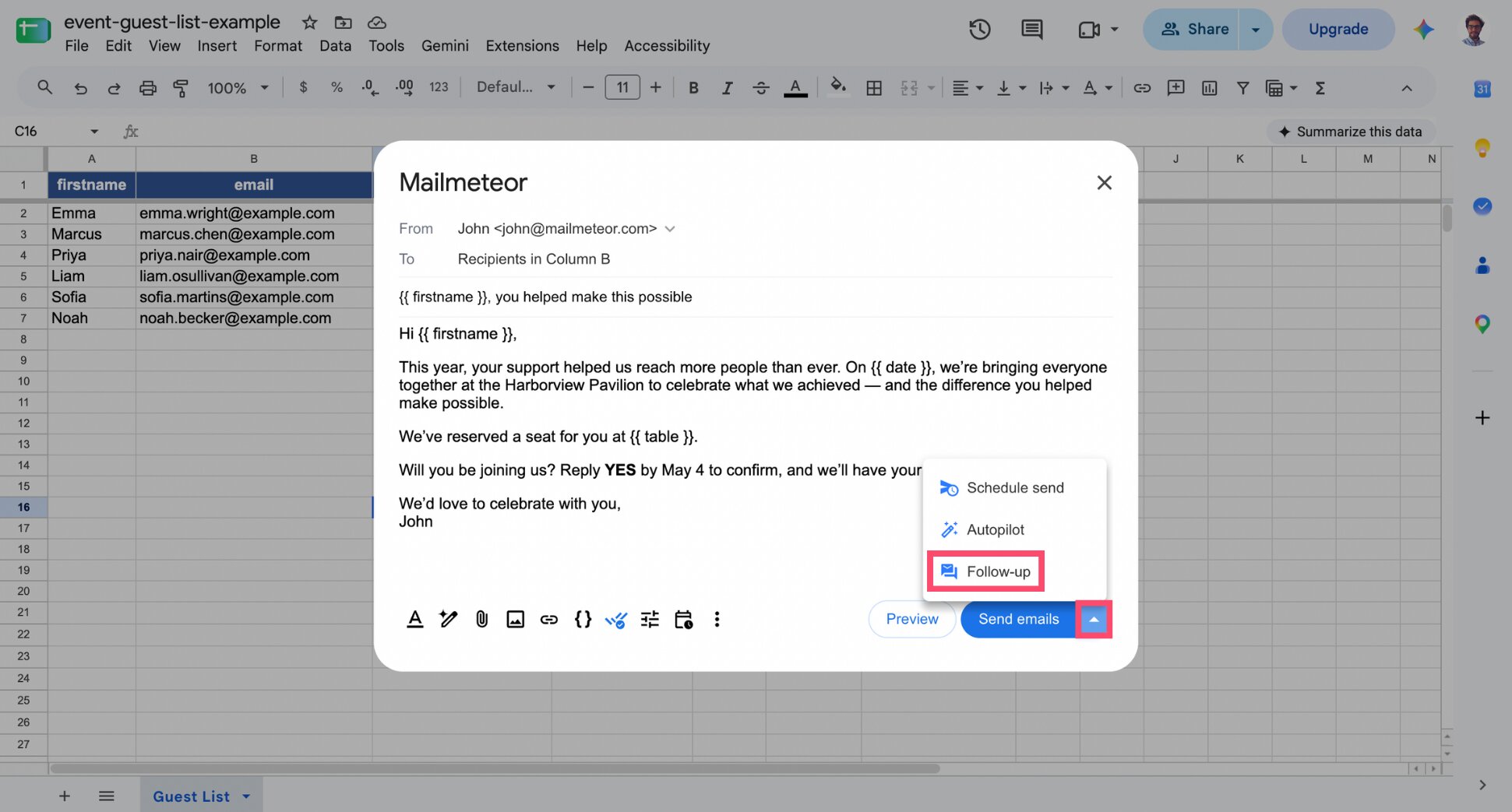
Task: Print the spreadsheet
Action: (x=147, y=88)
